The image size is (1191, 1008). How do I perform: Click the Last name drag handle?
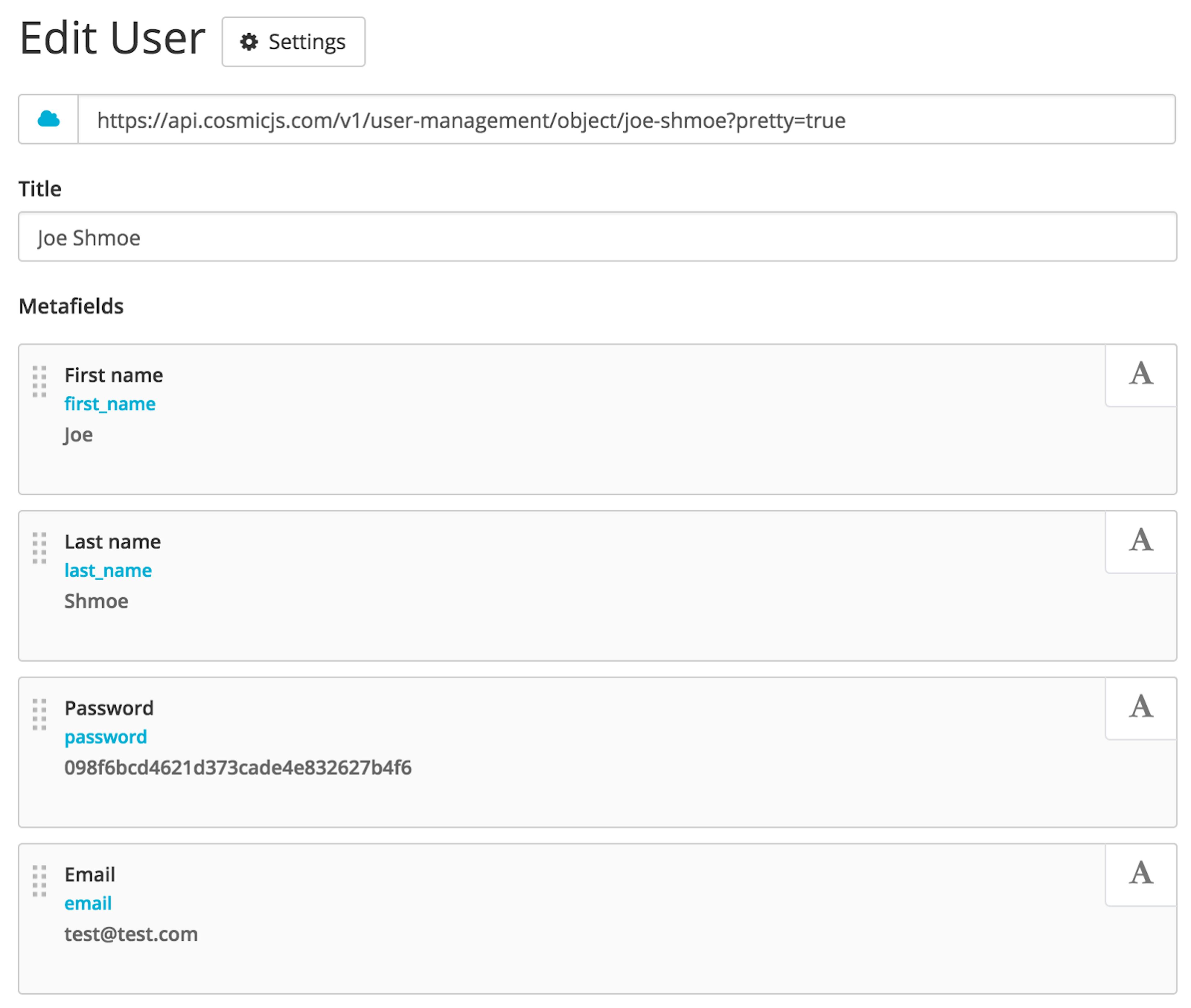click(x=39, y=547)
